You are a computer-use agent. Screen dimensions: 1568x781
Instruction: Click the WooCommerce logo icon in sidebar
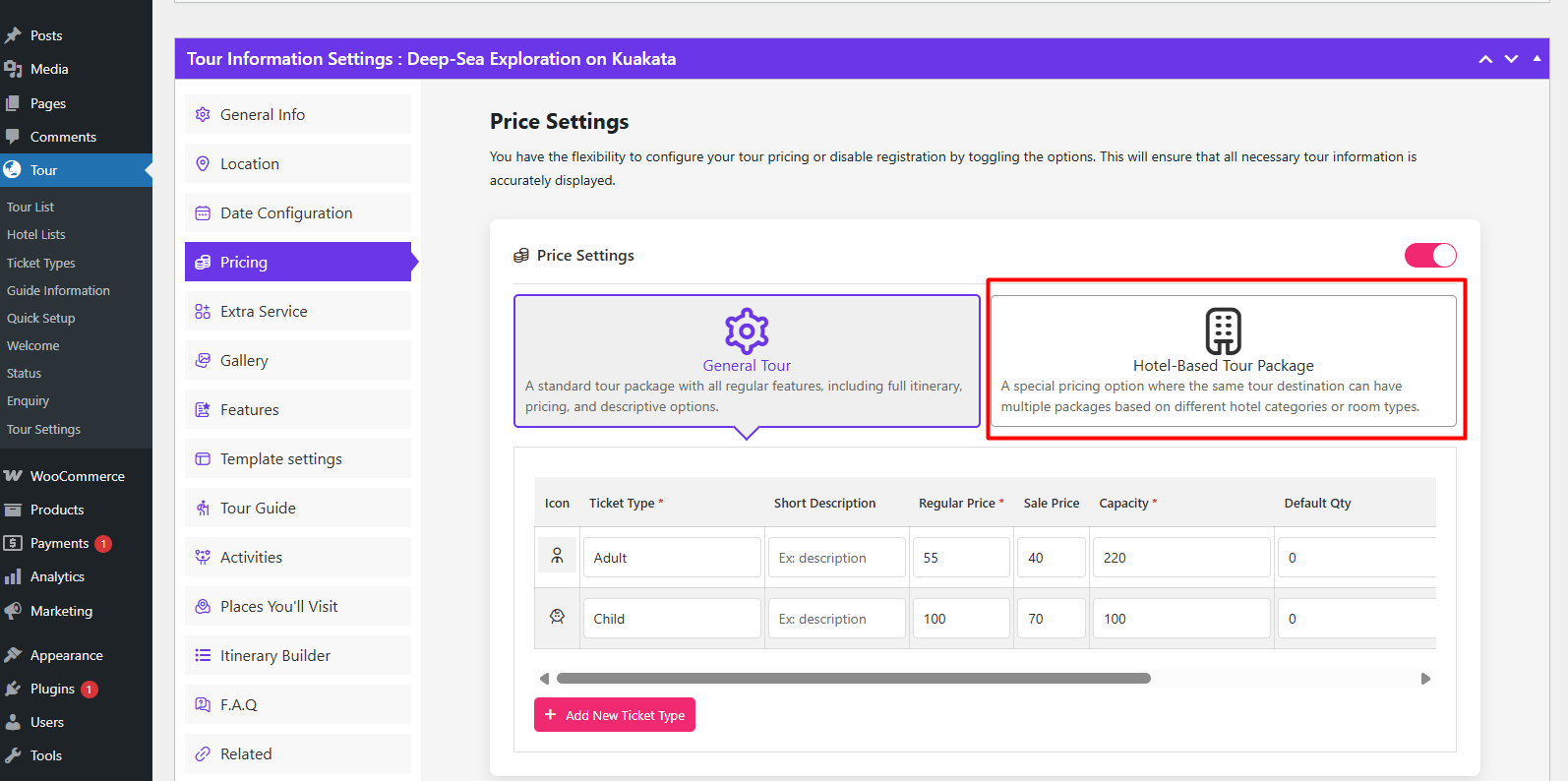[x=13, y=476]
